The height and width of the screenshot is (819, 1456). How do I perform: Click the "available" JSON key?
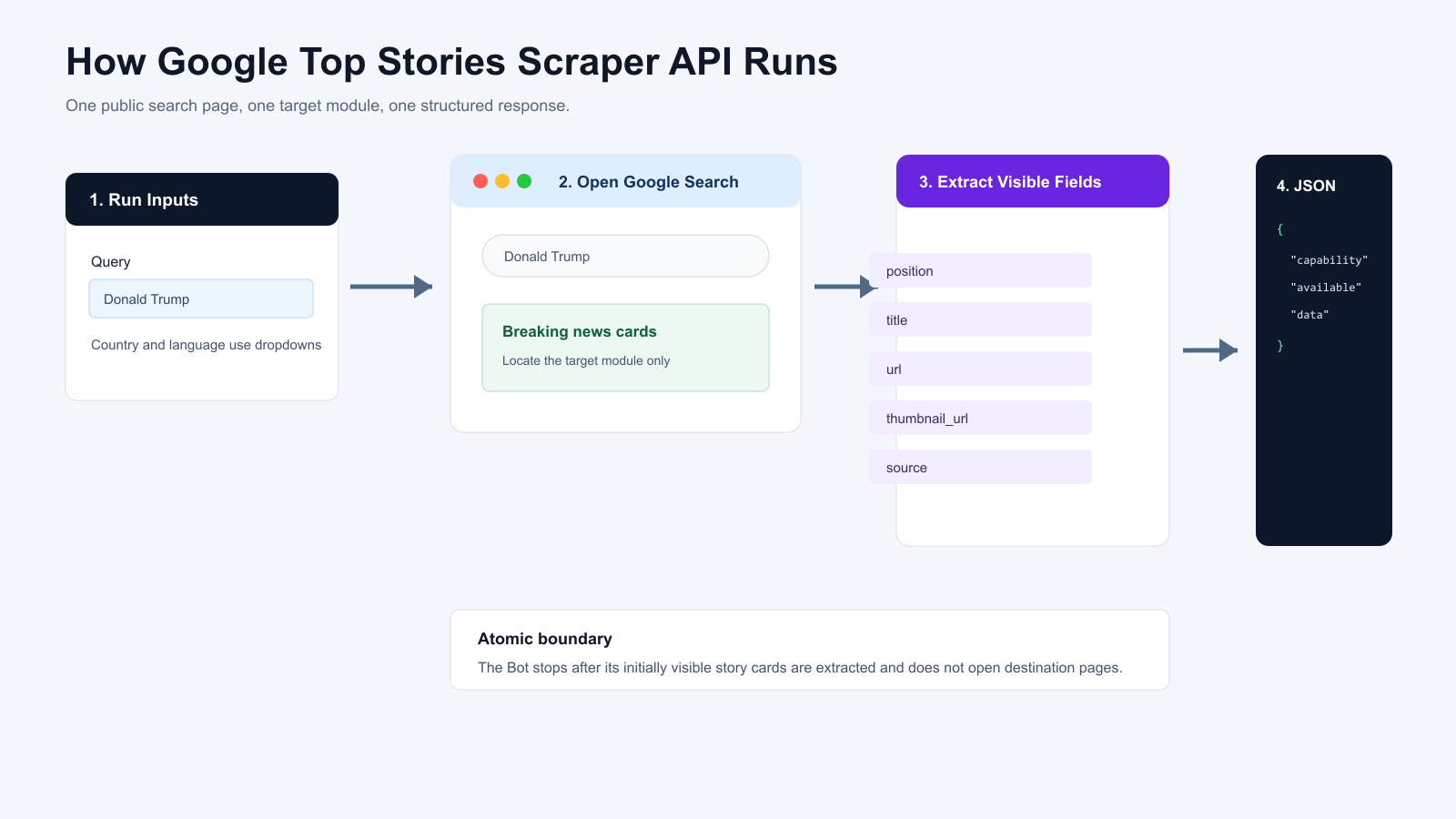point(1326,288)
